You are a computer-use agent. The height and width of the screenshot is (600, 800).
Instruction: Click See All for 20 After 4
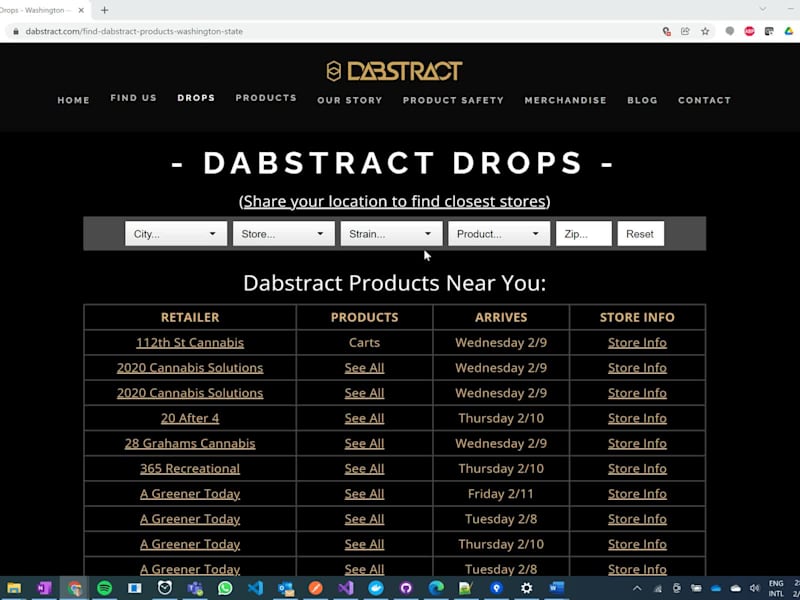(x=364, y=418)
